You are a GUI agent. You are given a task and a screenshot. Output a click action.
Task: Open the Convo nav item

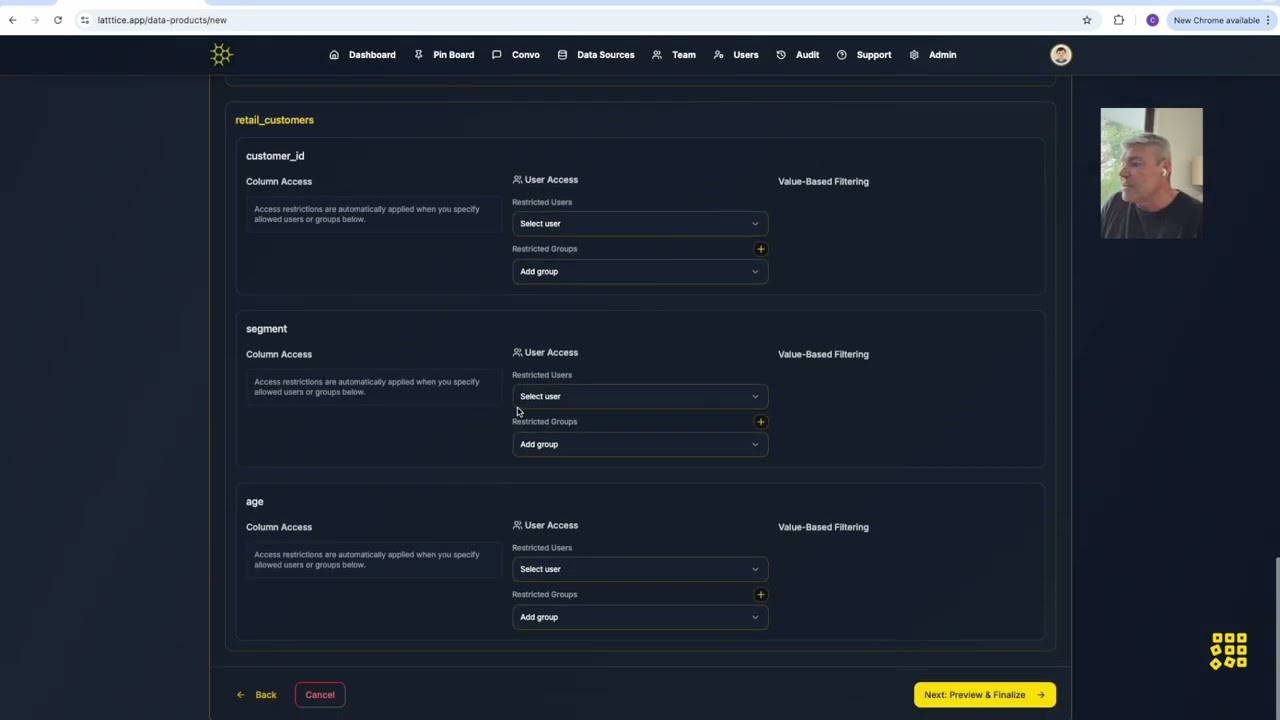click(x=516, y=55)
